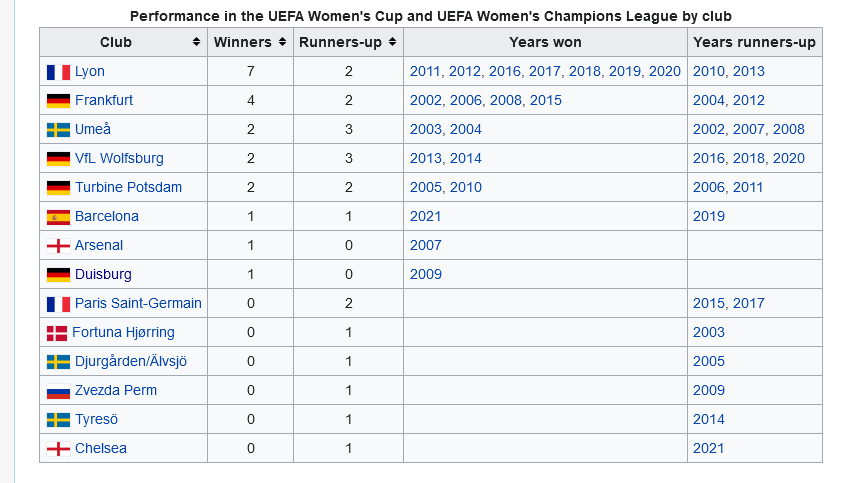Click the English flag beside Arsenal

[x=58, y=246]
